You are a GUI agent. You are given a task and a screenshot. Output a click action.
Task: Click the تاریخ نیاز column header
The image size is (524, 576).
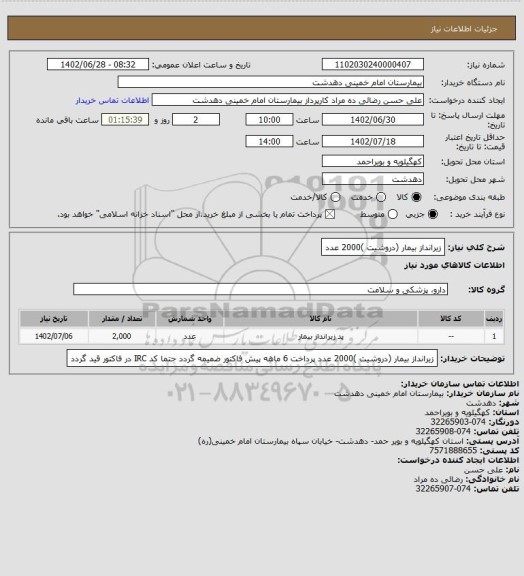click(54, 318)
